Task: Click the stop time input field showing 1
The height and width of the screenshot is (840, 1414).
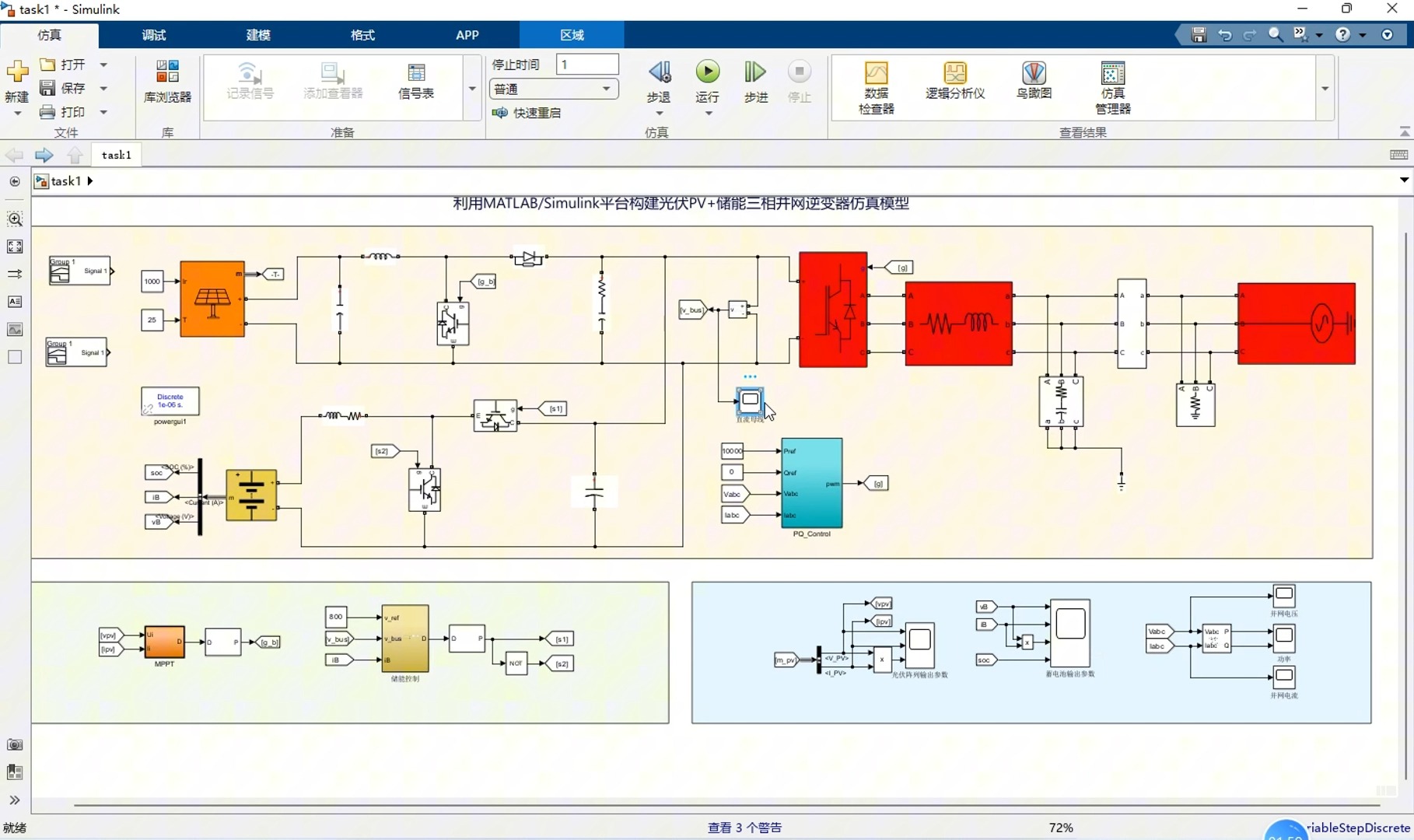Action: pyautogui.click(x=587, y=64)
